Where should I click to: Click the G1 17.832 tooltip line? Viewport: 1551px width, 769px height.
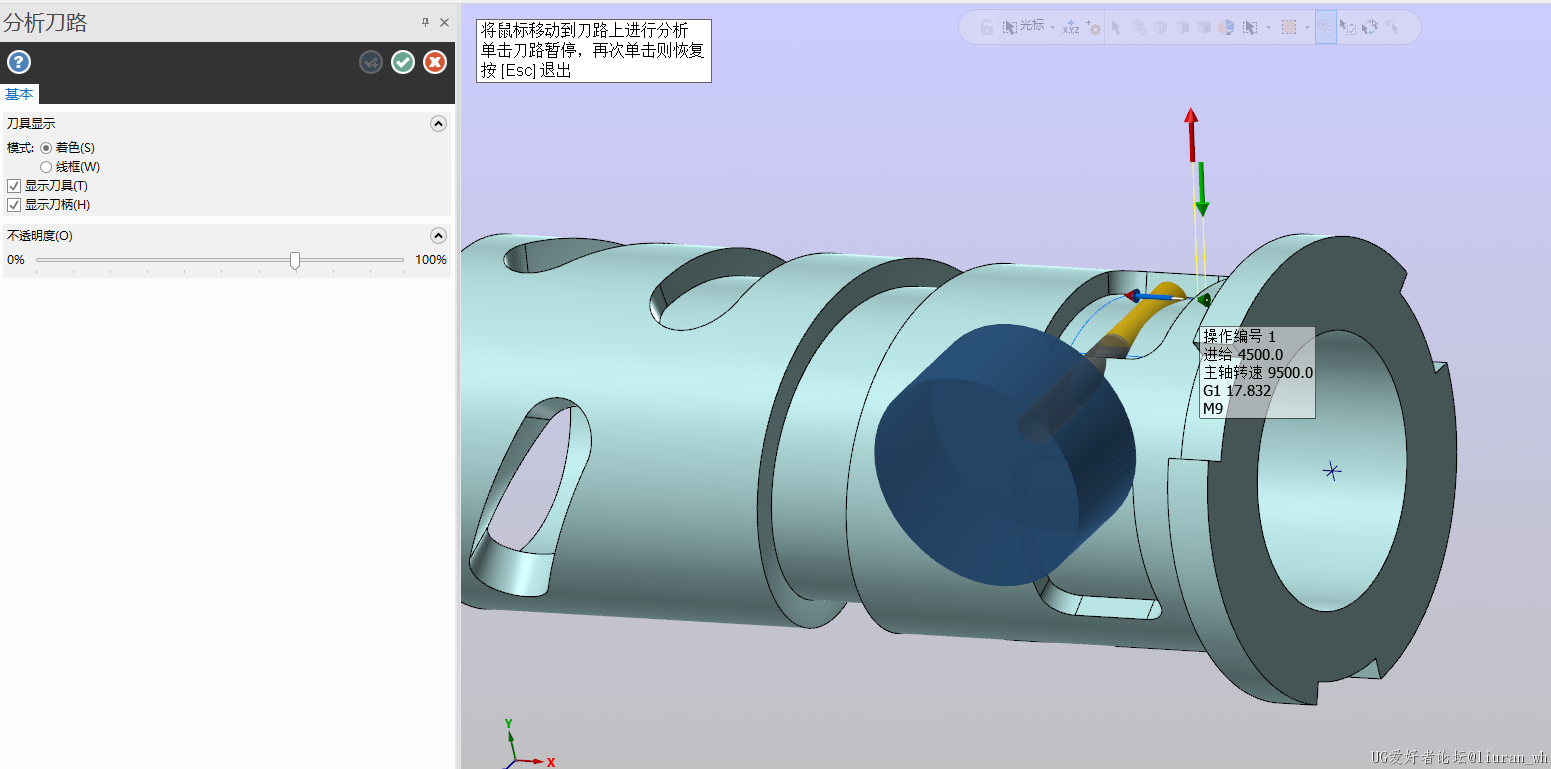pos(1237,391)
